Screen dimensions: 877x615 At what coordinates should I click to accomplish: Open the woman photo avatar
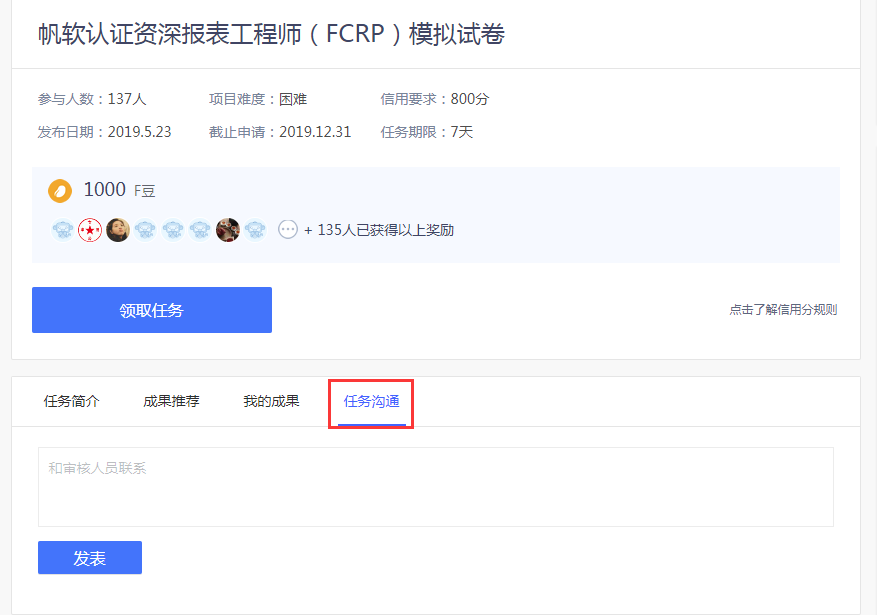117,230
